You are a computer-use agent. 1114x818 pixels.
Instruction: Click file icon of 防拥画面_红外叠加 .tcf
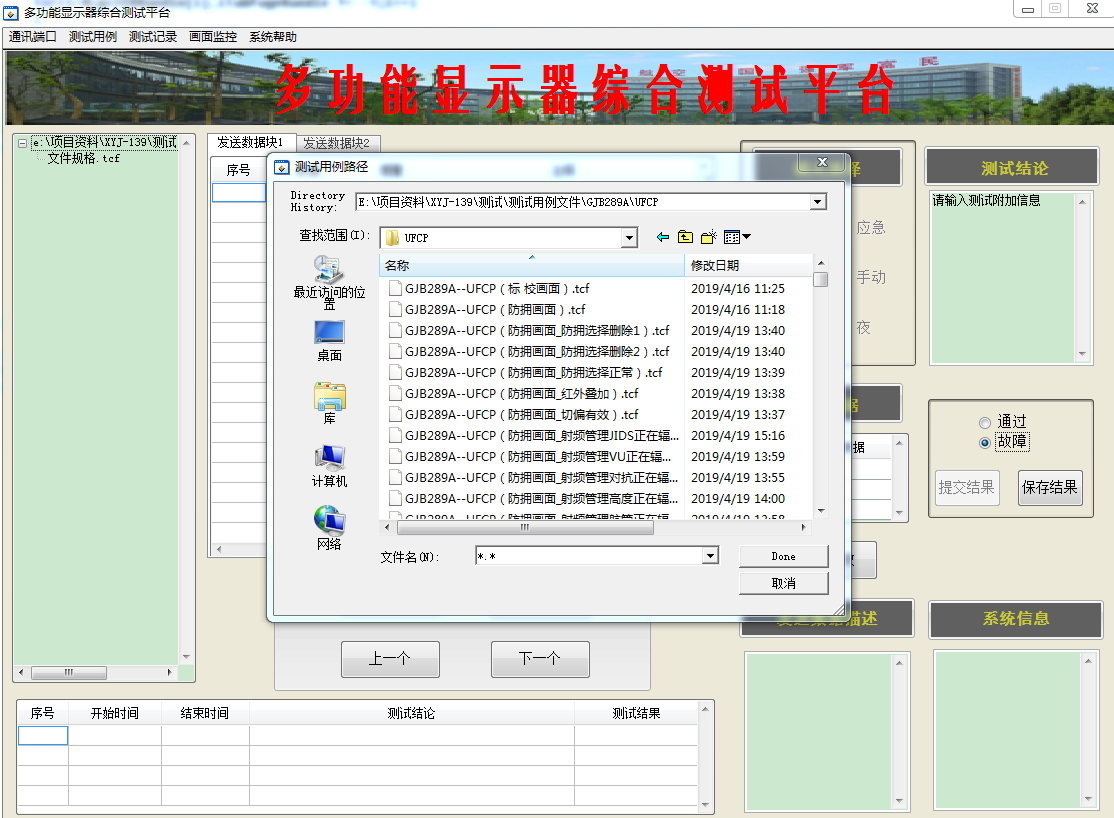point(395,394)
